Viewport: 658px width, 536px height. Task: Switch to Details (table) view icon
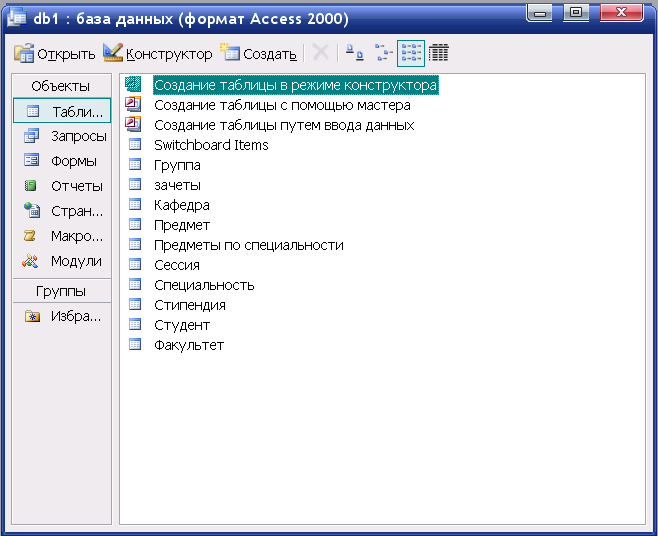point(439,53)
